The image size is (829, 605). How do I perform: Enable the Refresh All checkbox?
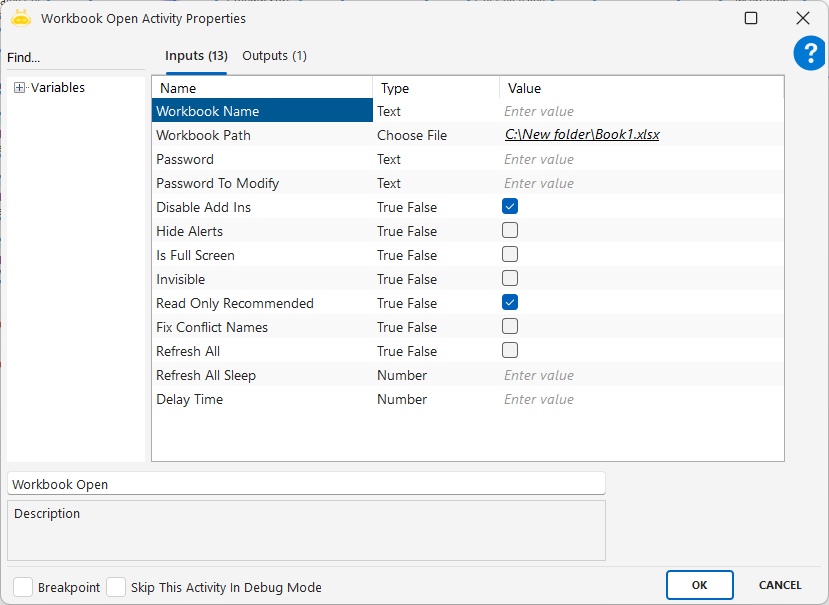[510, 351]
